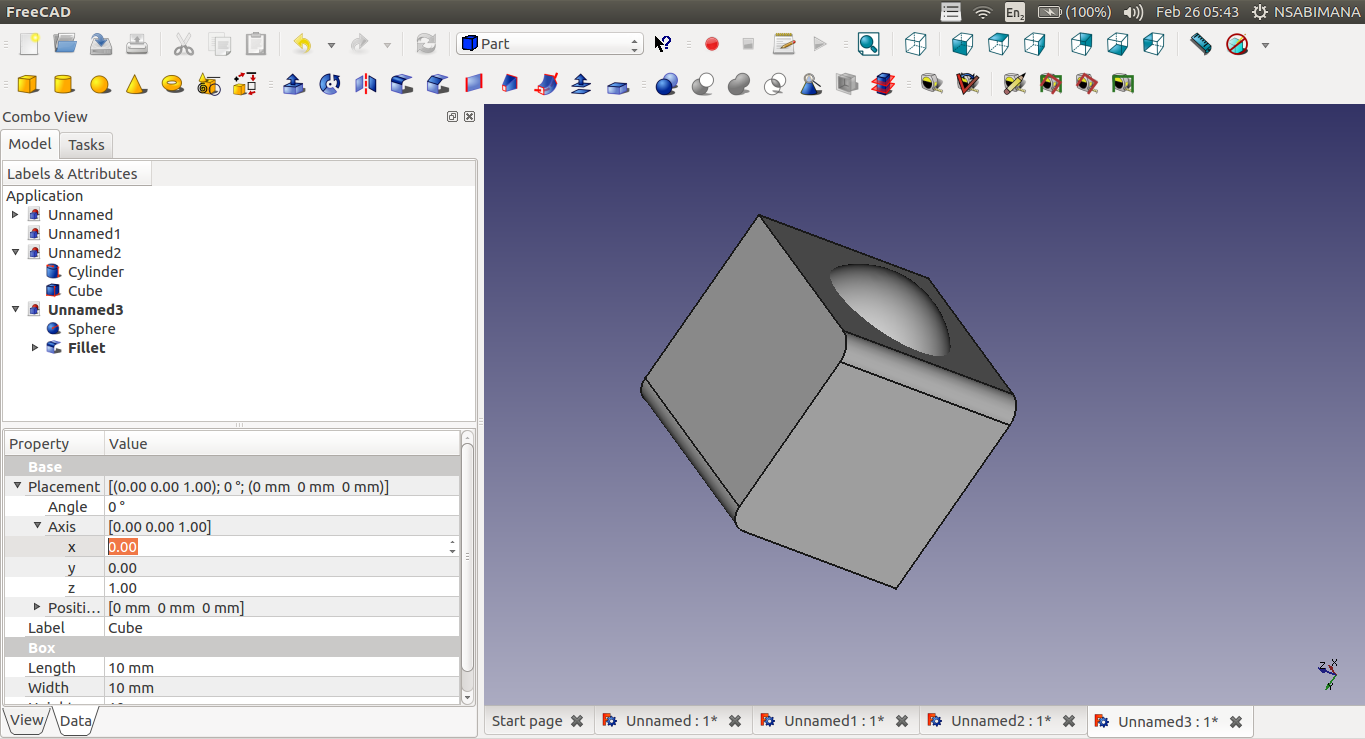Create a cone with the yellow cone icon

point(136,84)
